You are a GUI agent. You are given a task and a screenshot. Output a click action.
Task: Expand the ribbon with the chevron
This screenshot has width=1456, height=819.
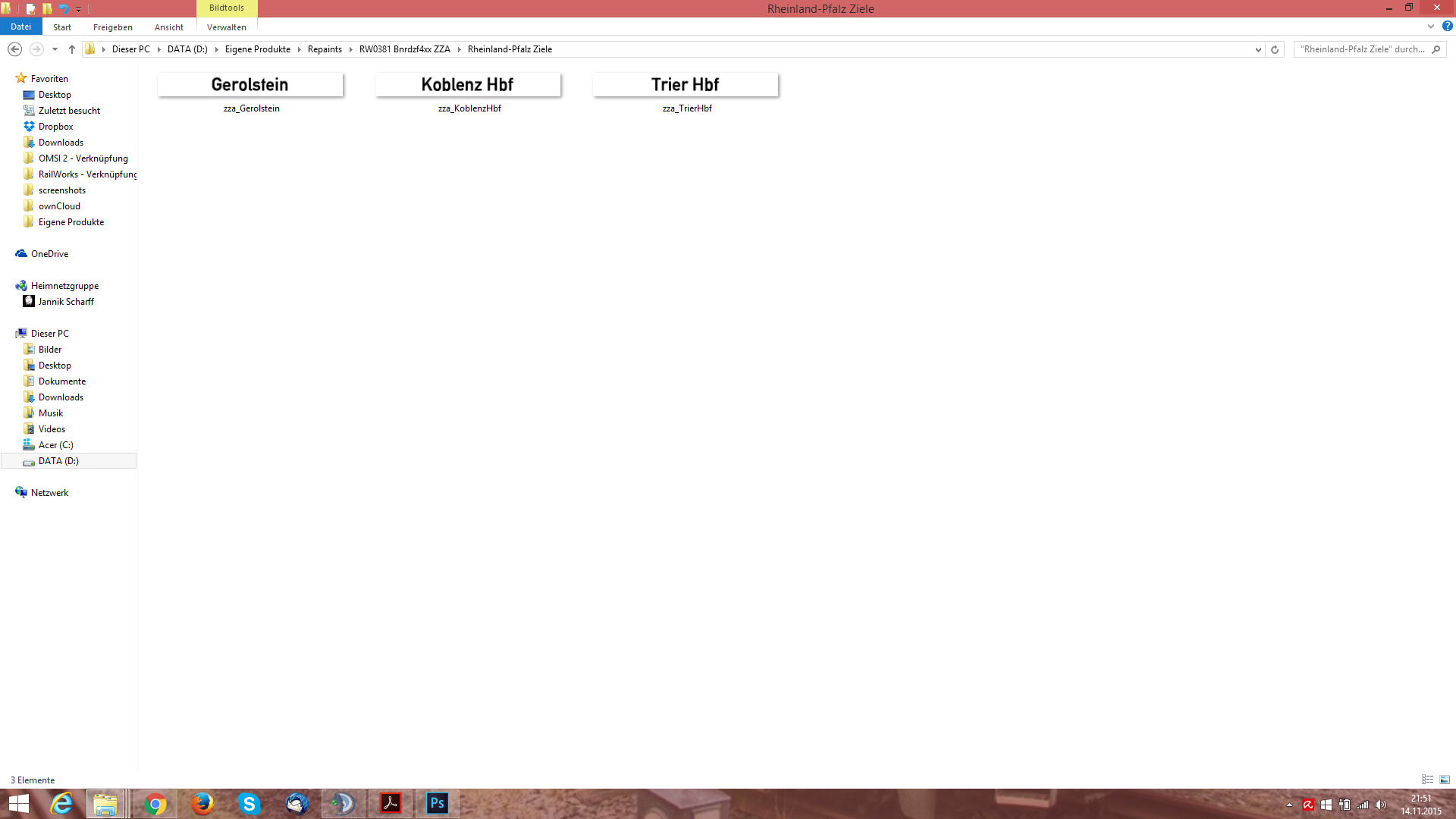tap(1431, 27)
